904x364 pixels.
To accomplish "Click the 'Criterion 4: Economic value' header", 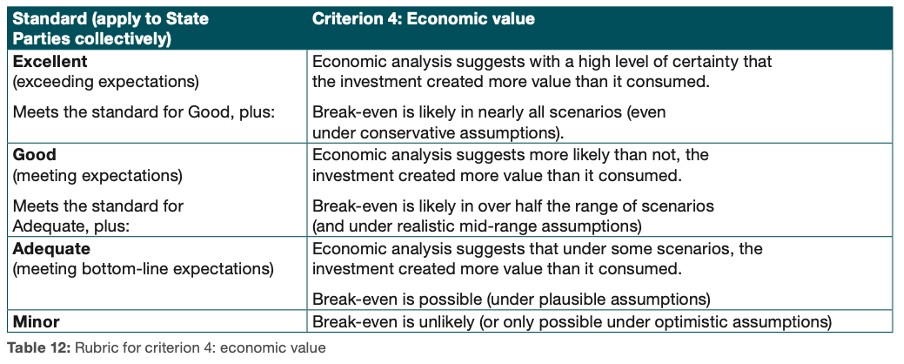I will click(x=423, y=19).
